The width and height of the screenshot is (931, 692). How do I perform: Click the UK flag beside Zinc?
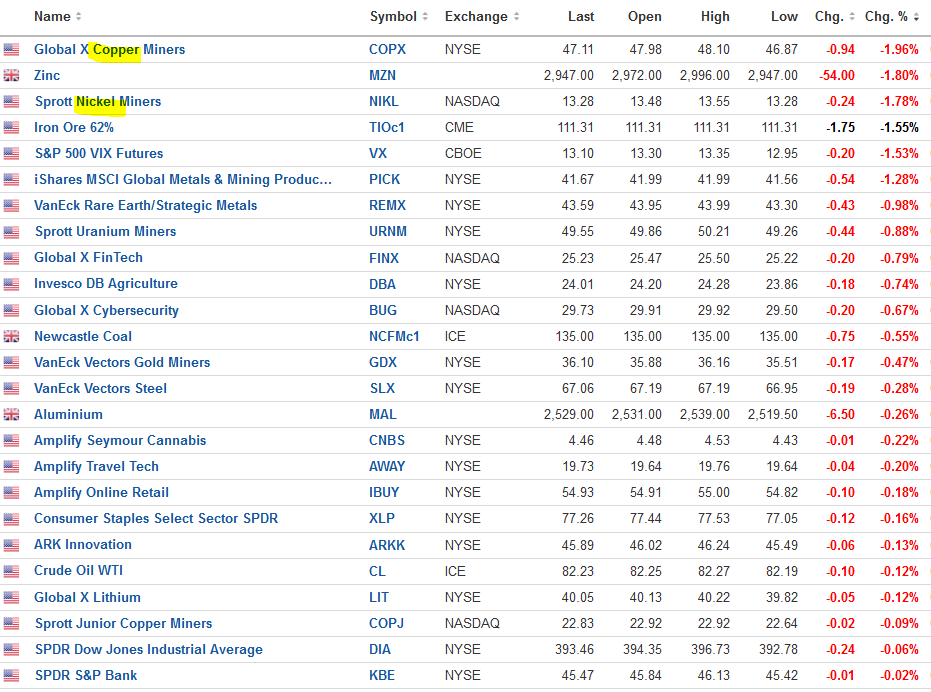click(x=11, y=75)
